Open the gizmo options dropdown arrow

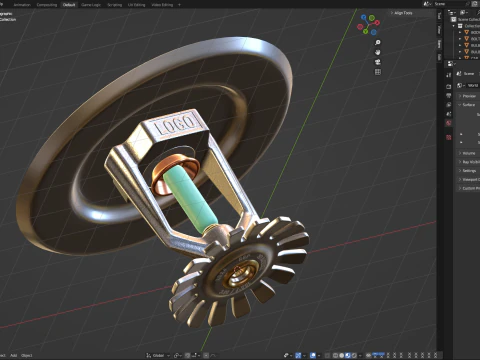(x=304, y=355)
